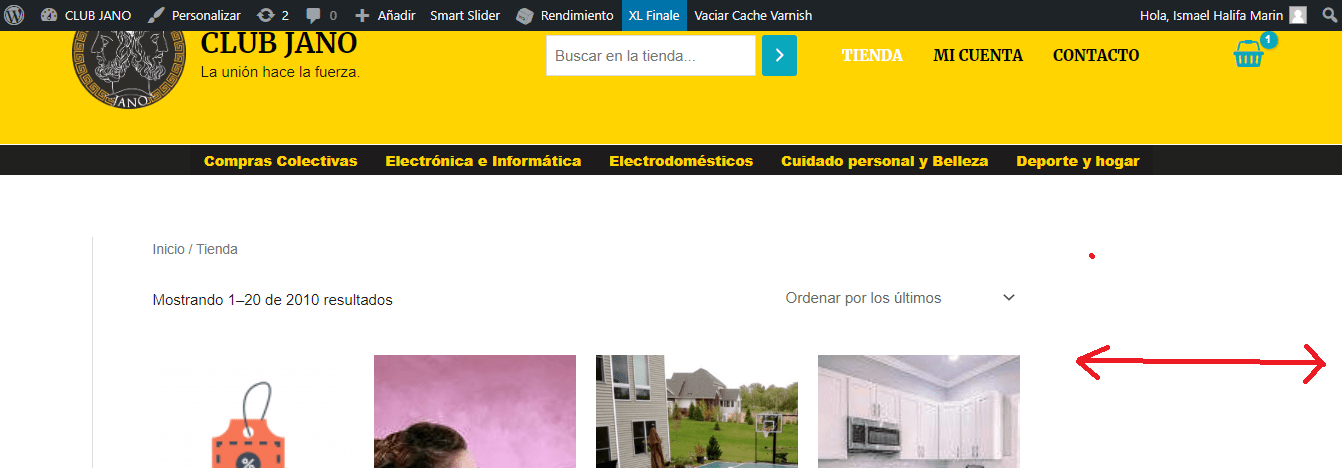
Task: Select Electrónica e Informática category
Action: pyautogui.click(x=483, y=161)
